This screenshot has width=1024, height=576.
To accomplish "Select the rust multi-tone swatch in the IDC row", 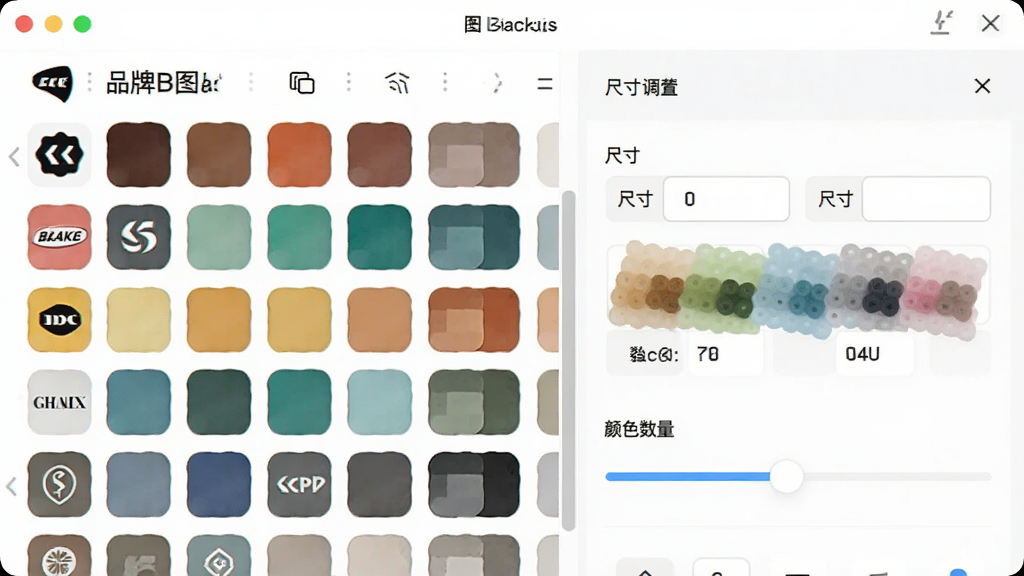I will click(474, 320).
